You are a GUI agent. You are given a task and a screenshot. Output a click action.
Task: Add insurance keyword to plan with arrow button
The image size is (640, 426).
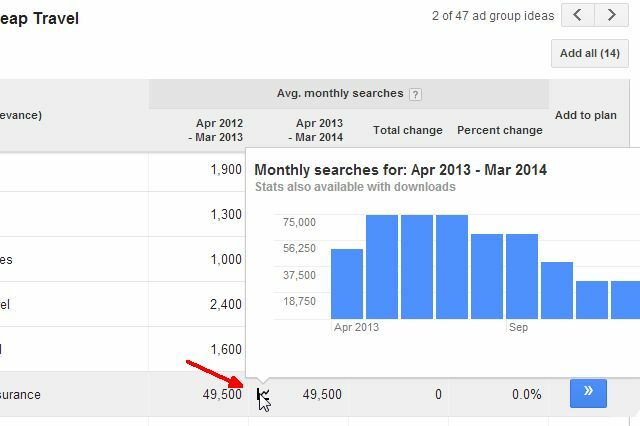point(588,393)
